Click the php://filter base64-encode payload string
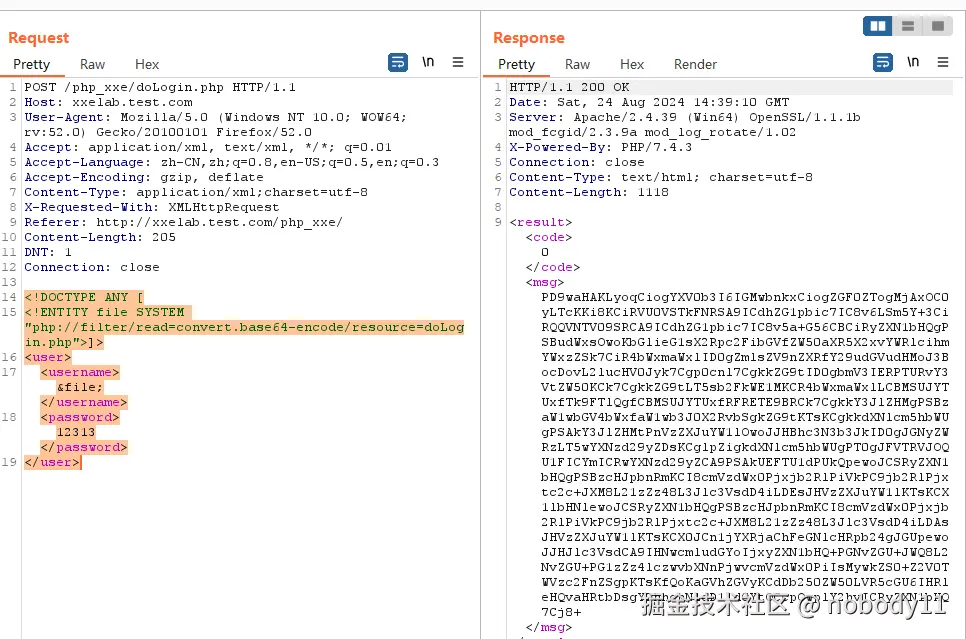 (244, 335)
